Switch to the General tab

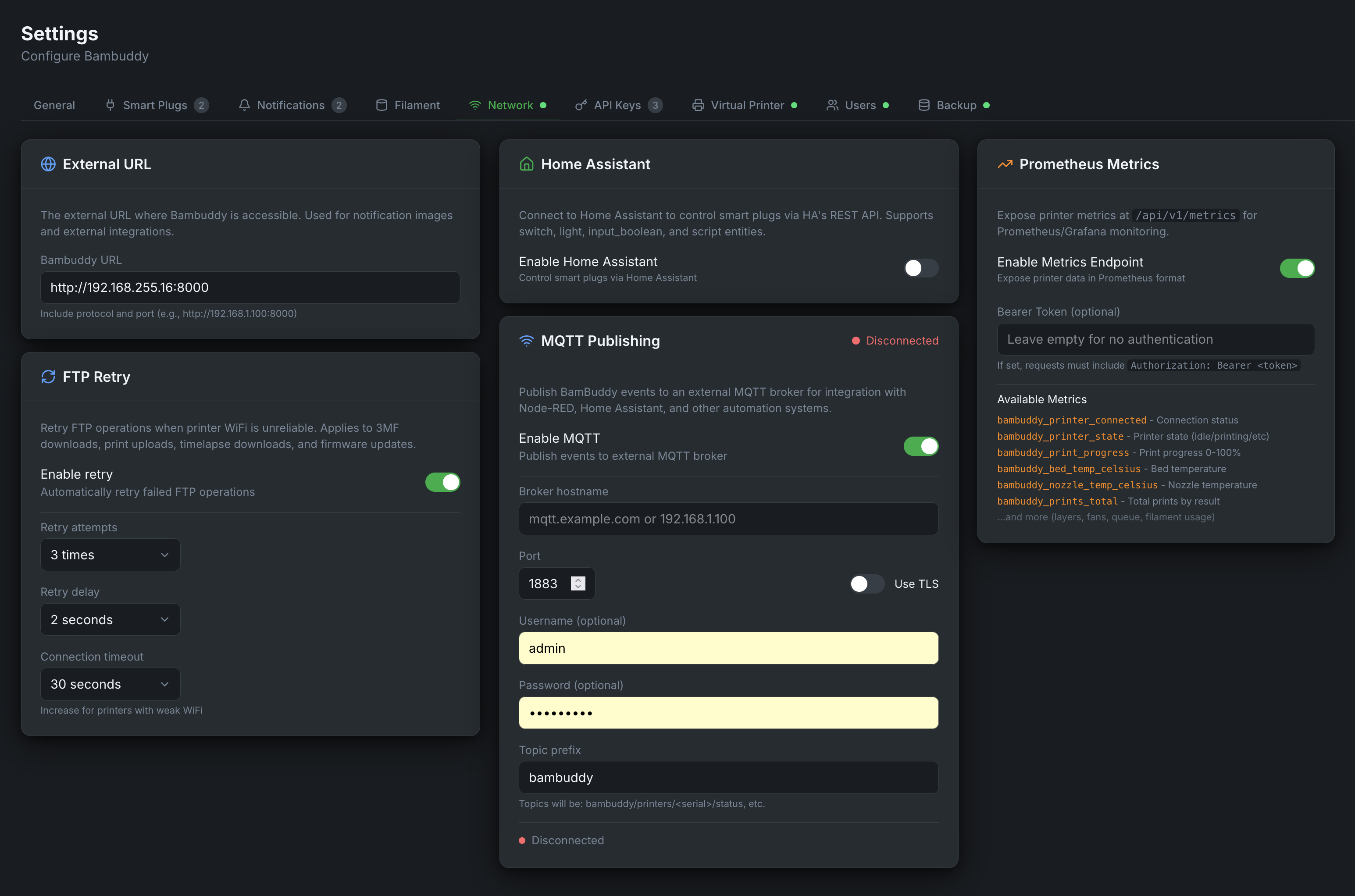tap(54, 105)
